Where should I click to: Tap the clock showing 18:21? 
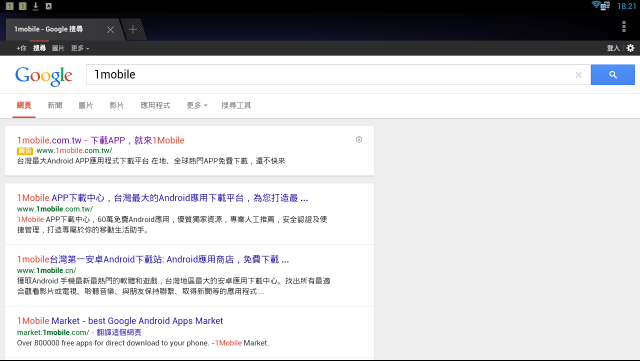click(626, 6)
